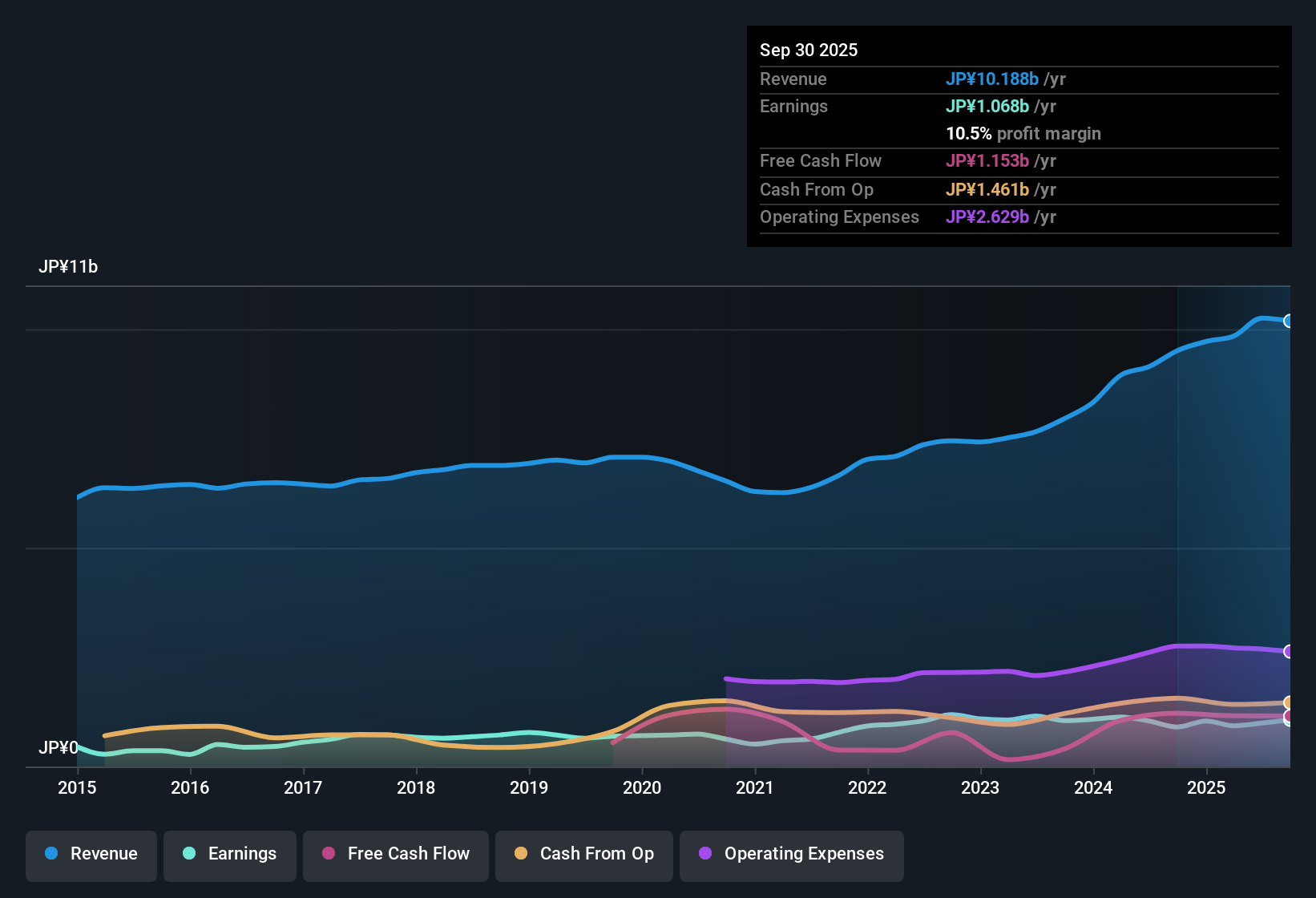Click the Cash From Op endpoint marker
Viewport: 1316px width, 898px height.
(x=1289, y=702)
